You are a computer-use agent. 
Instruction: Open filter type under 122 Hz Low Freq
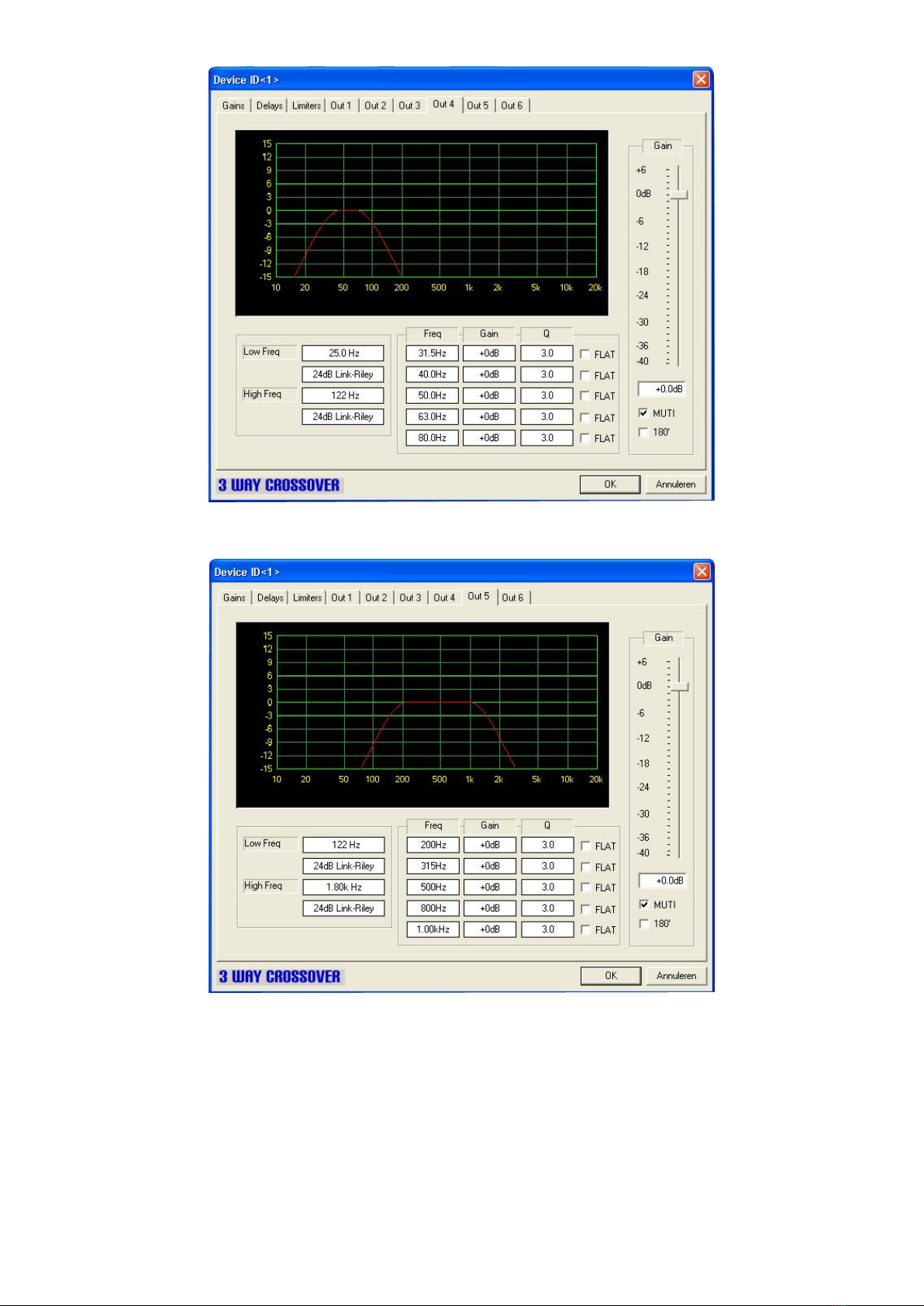(343, 866)
